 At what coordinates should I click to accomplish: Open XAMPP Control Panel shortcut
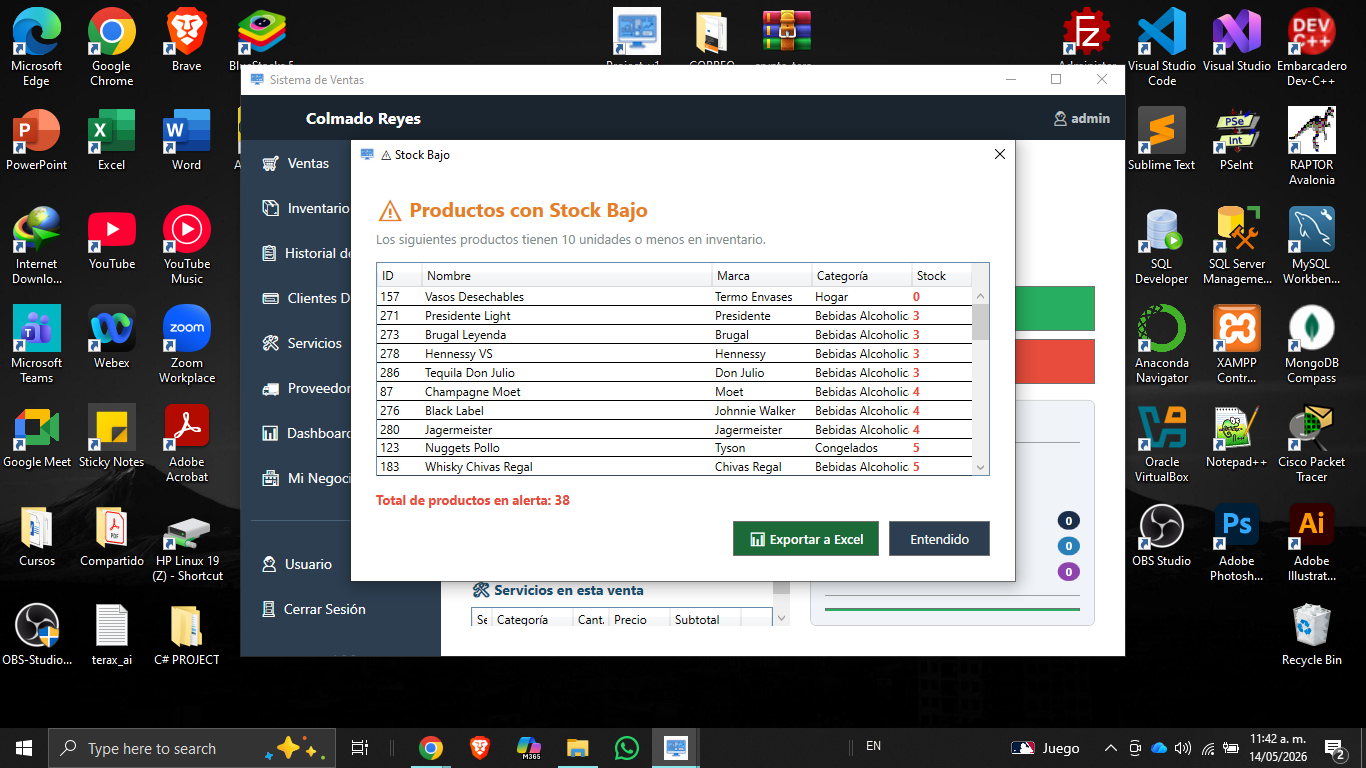(x=1237, y=344)
